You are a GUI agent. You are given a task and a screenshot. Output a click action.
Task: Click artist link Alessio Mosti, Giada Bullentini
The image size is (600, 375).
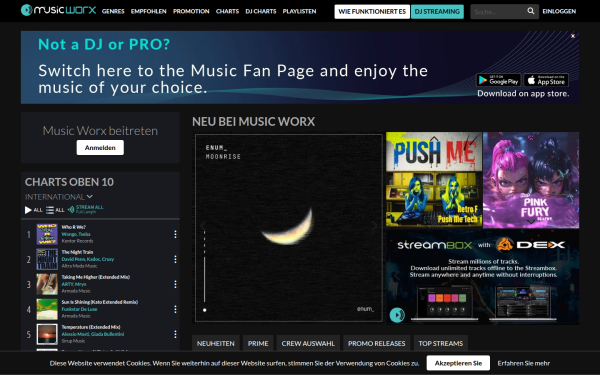click(93, 334)
